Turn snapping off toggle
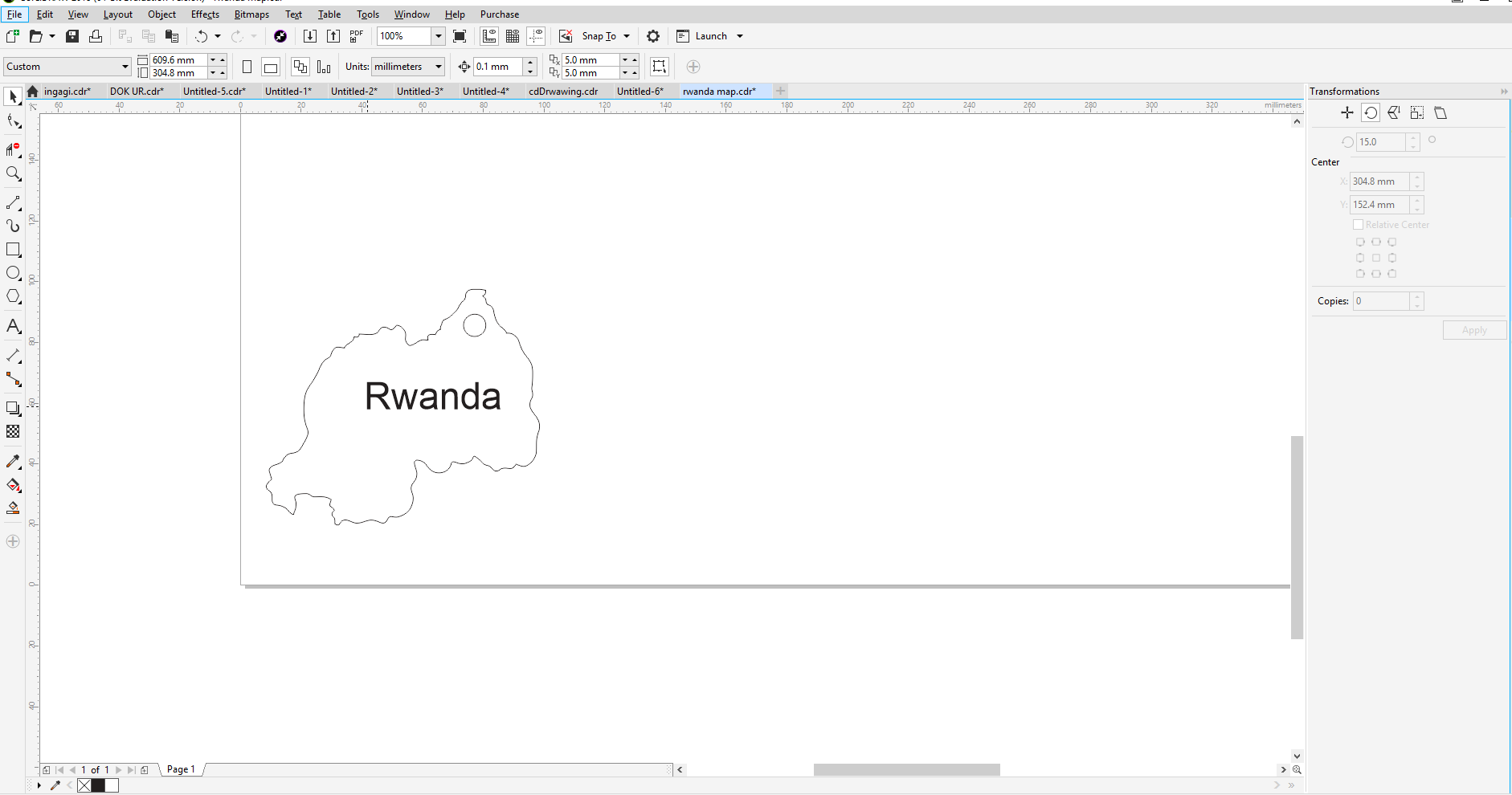1512x795 pixels. 566,36
